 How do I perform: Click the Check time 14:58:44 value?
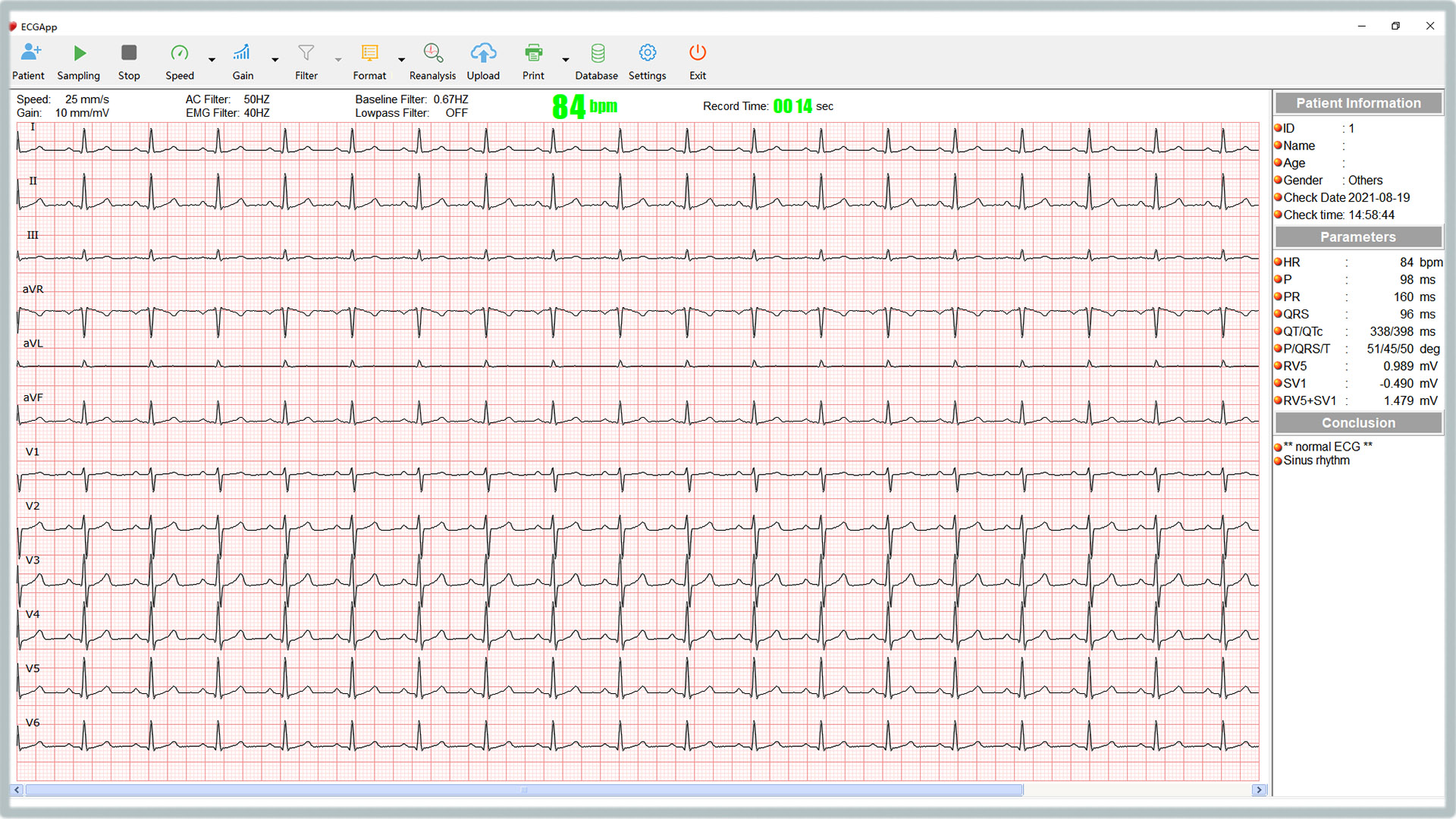pyautogui.click(x=1372, y=215)
